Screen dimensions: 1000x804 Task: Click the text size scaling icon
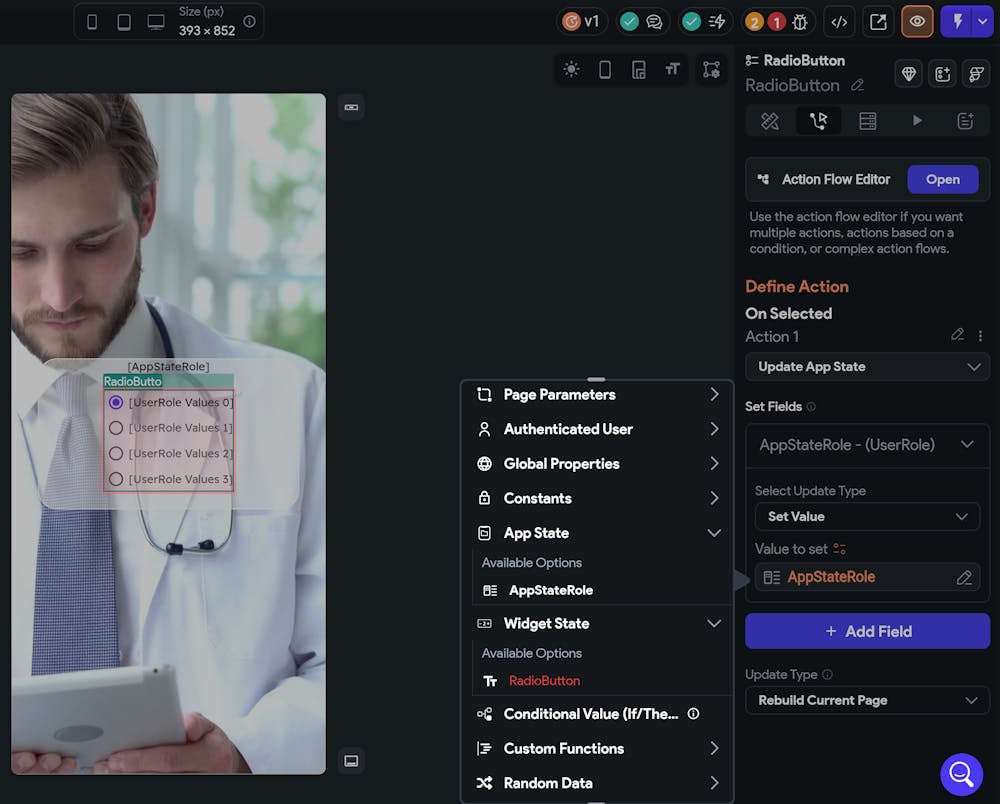tap(672, 69)
